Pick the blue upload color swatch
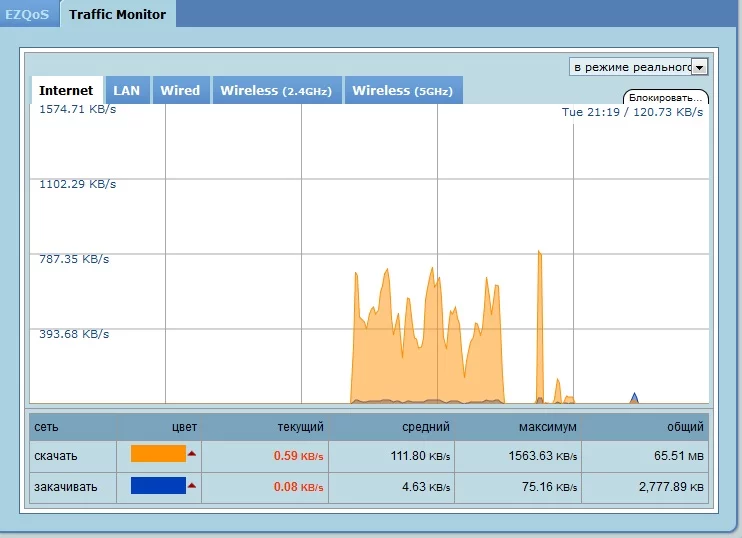Screen dimensions: 742x538 (158, 486)
